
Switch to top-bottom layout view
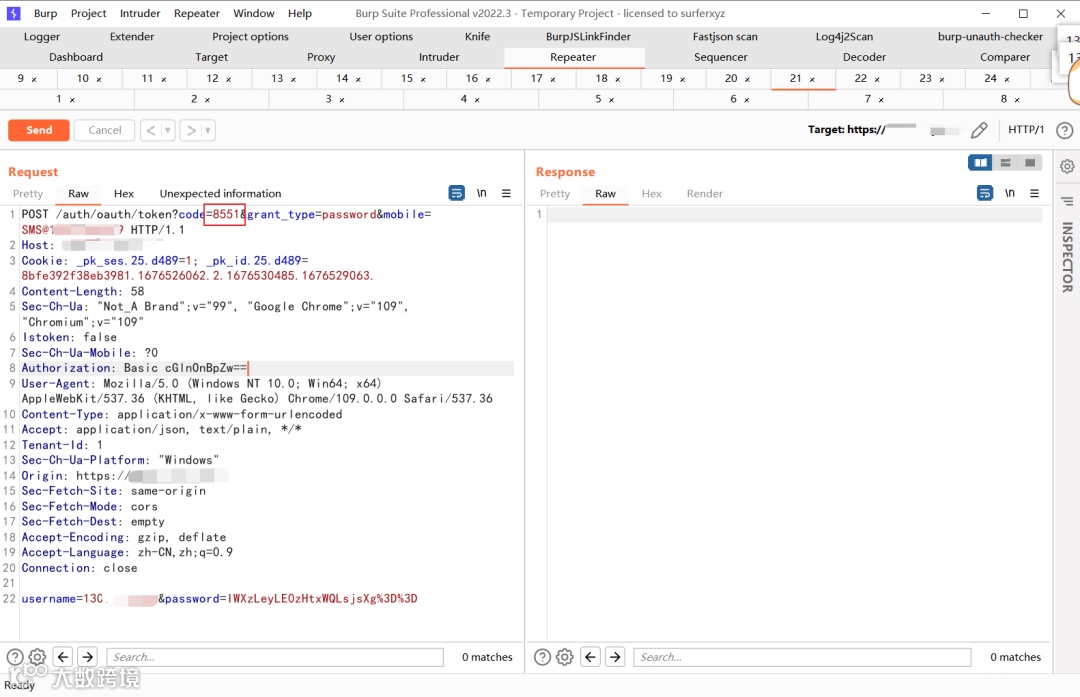(x=1005, y=163)
